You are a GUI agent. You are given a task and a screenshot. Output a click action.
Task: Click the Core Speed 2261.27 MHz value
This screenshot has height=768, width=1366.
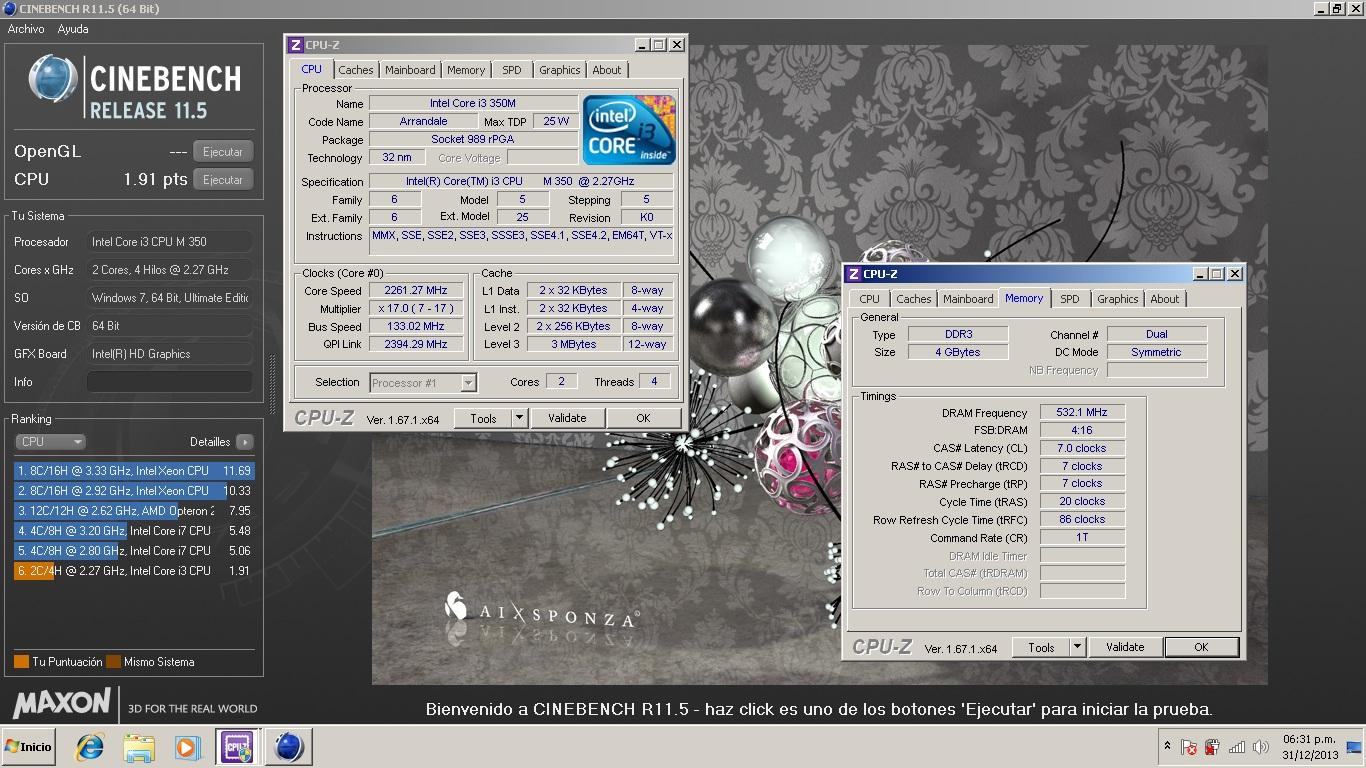pyautogui.click(x=415, y=290)
